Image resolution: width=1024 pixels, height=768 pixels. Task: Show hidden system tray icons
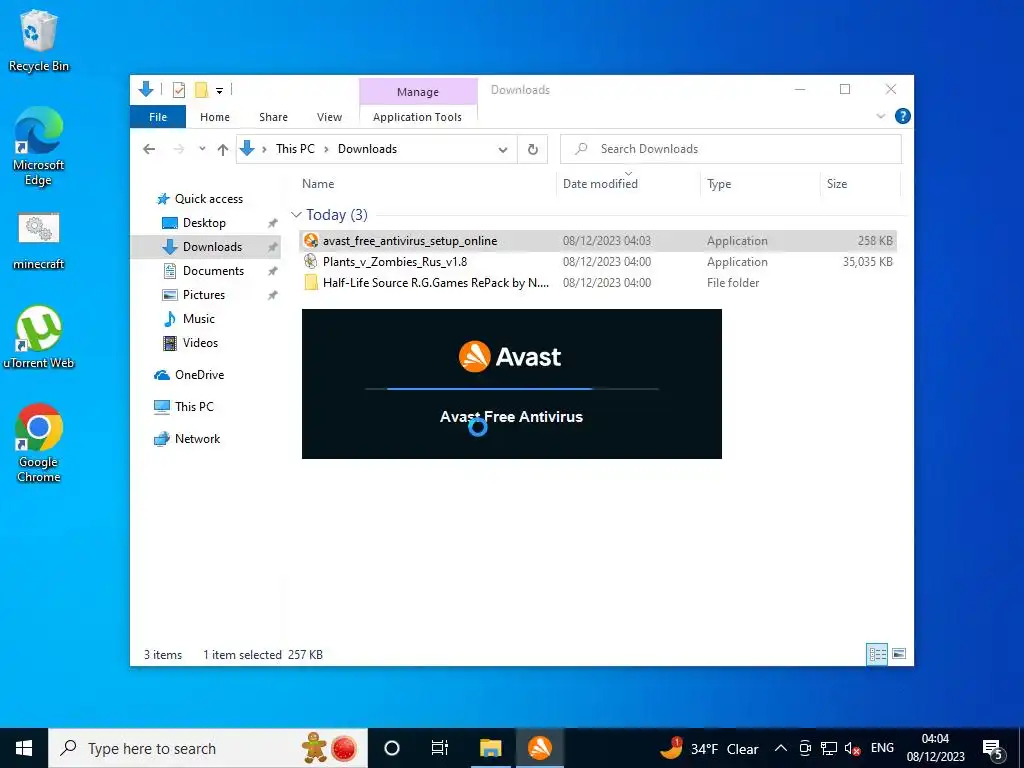pos(780,748)
